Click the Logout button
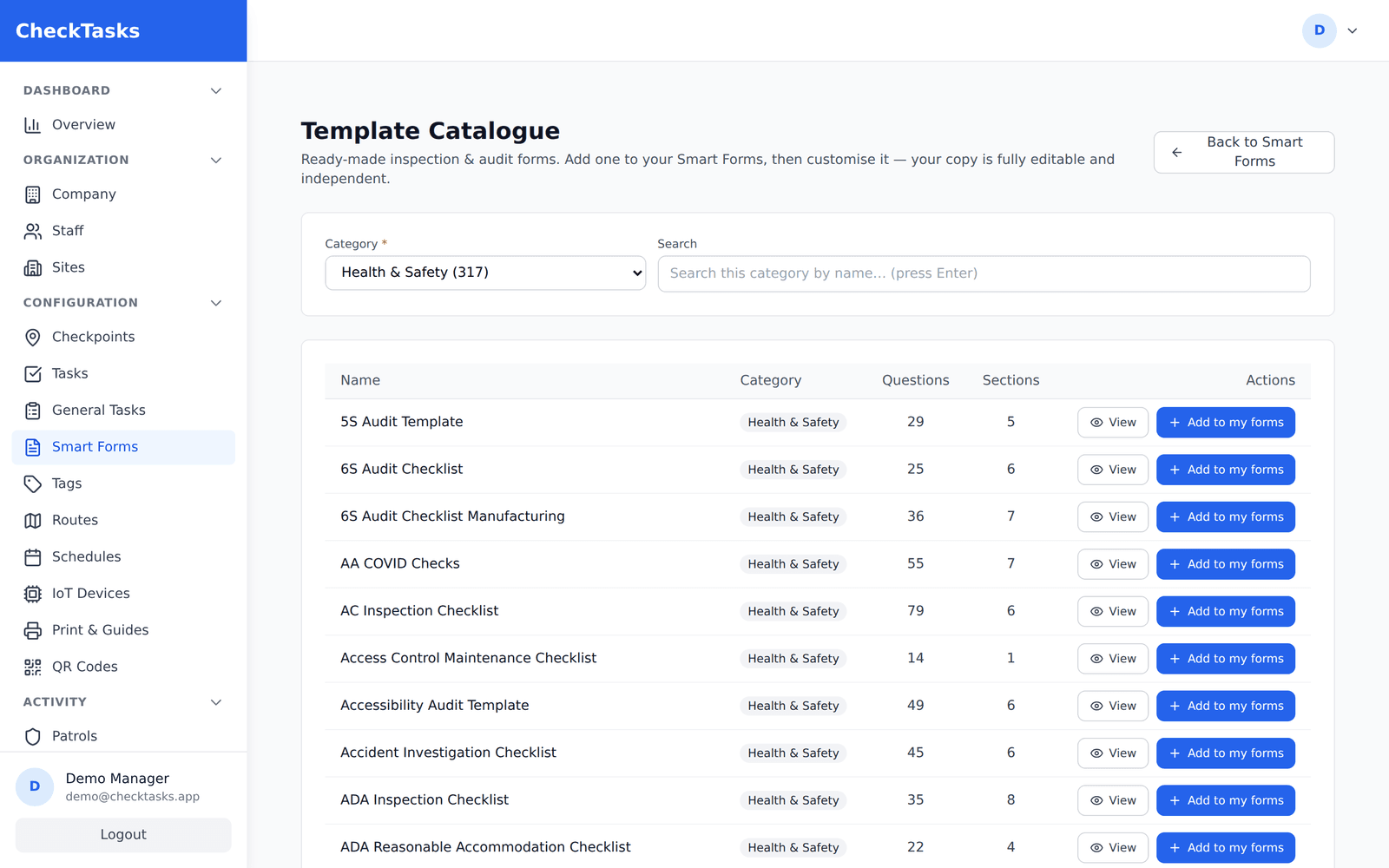Screen dimensions: 1389x868 (123, 835)
